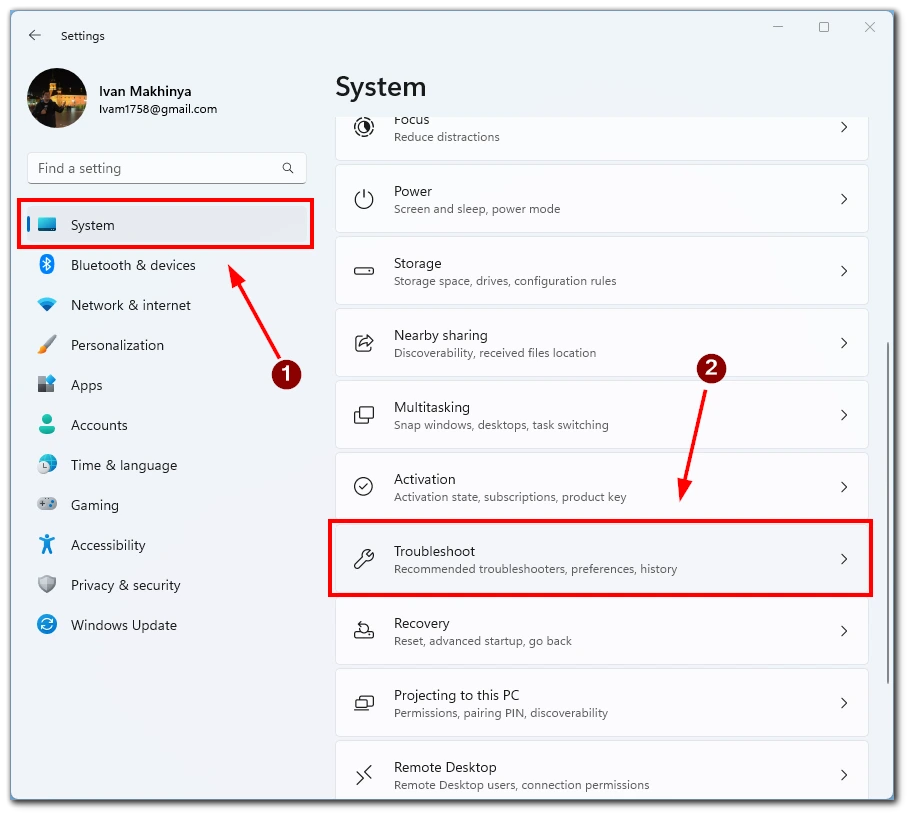Click the Personalization paintbrush icon

tap(47, 344)
